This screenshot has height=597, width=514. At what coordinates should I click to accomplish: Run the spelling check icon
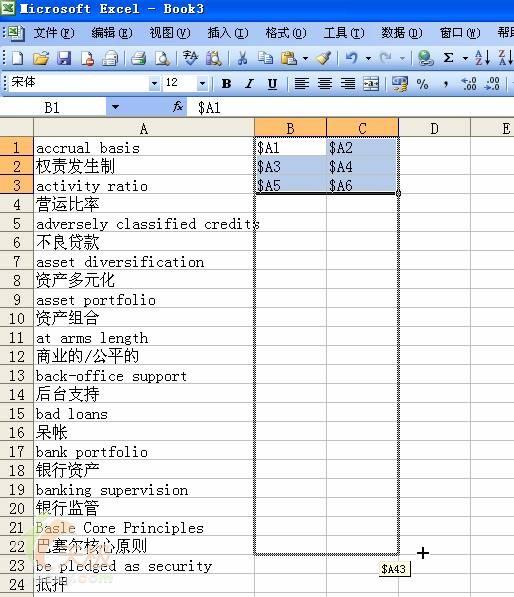pyautogui.click(x=190, y=58)
